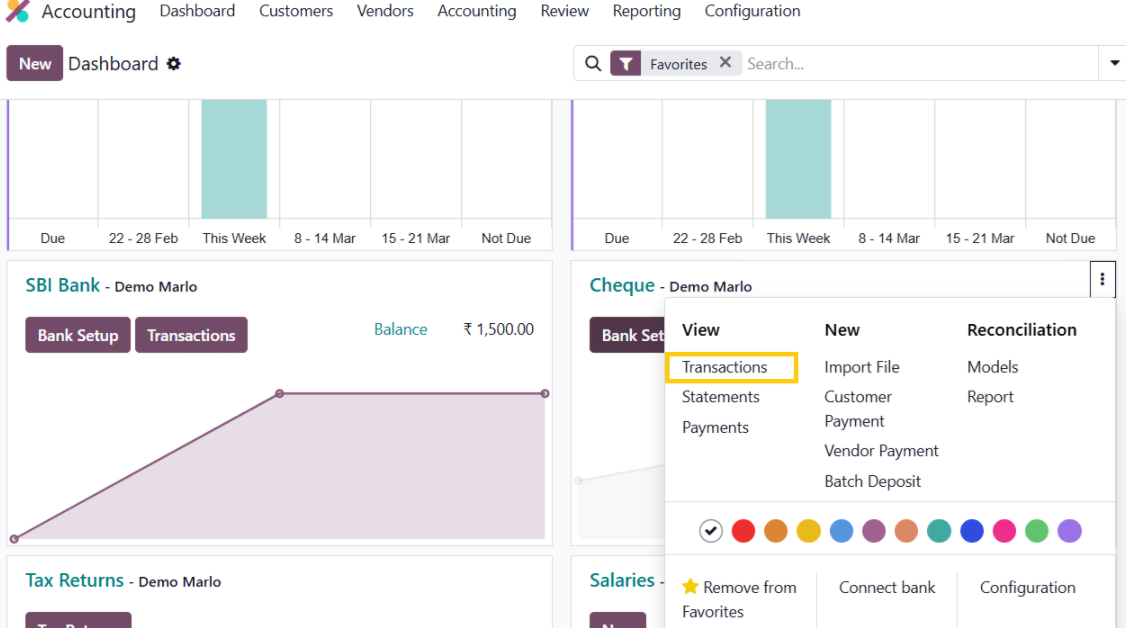Remove the Favorites filter with the X

tap(725, 63)
